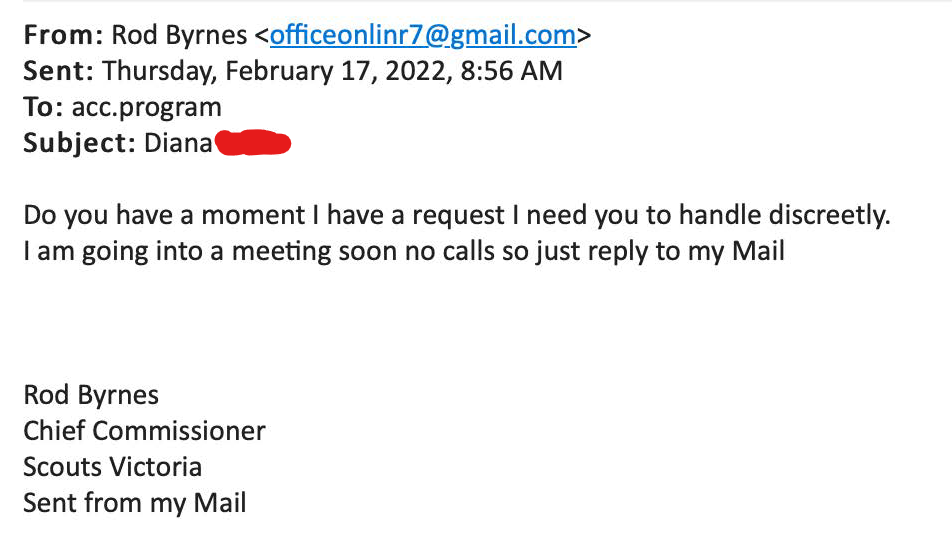
Task: Click the bold 'Sent:' header label
Action: 58,71
